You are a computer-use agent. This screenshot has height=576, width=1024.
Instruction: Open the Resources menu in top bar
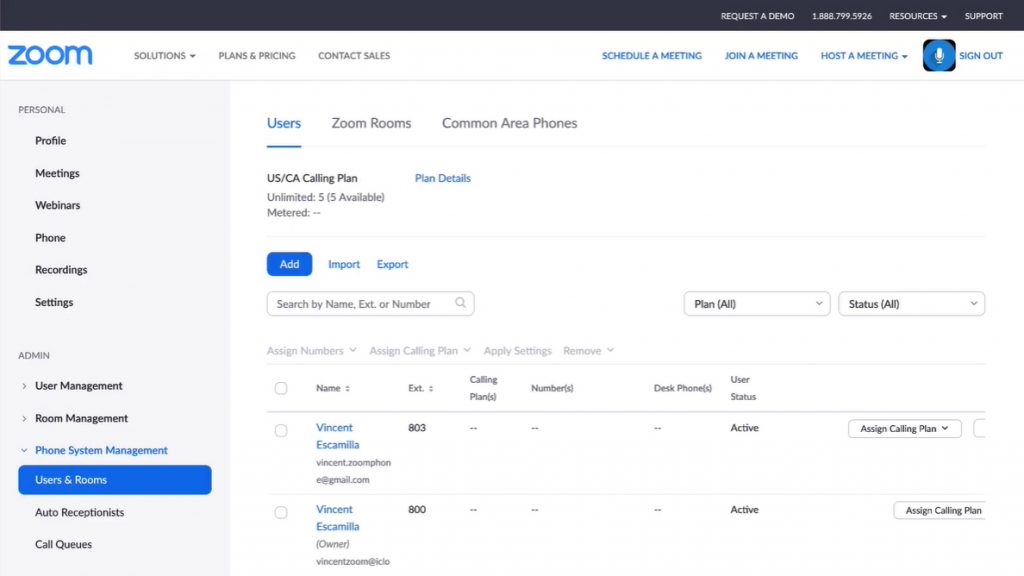tap(918, 16)
